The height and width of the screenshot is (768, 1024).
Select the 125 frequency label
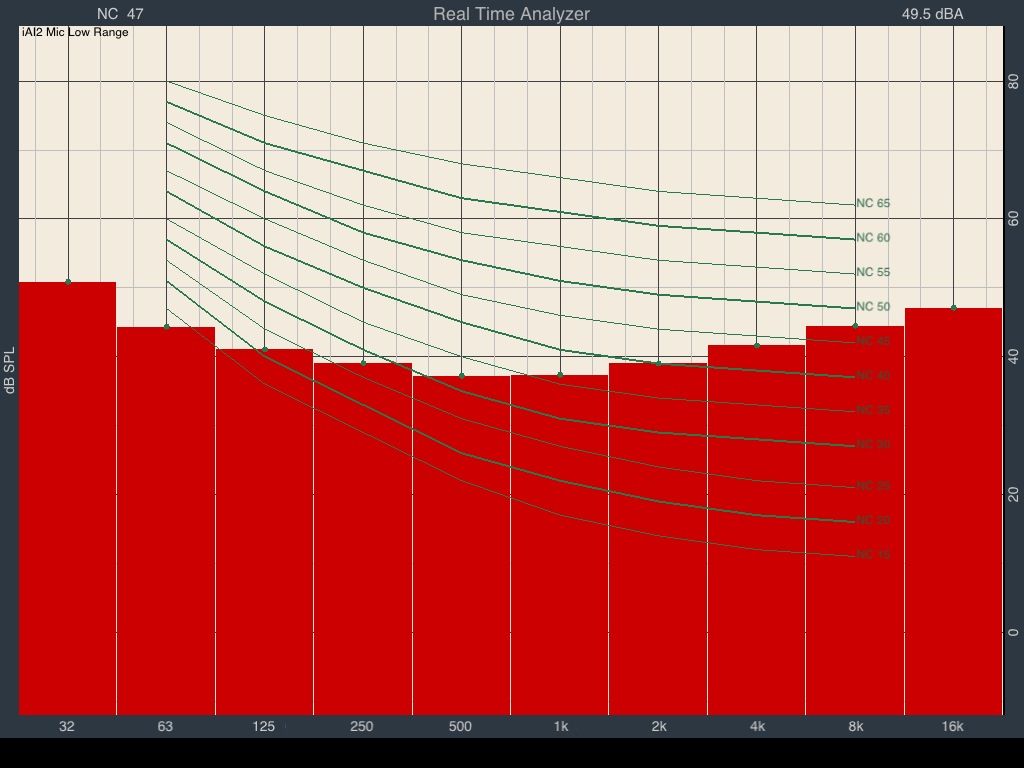pyautogui.click(x=263, y=726)
